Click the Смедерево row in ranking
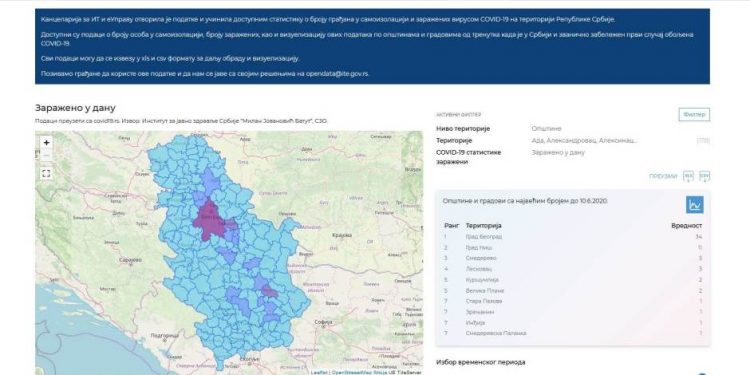This screenshot has width=750, height=375. 573,258
